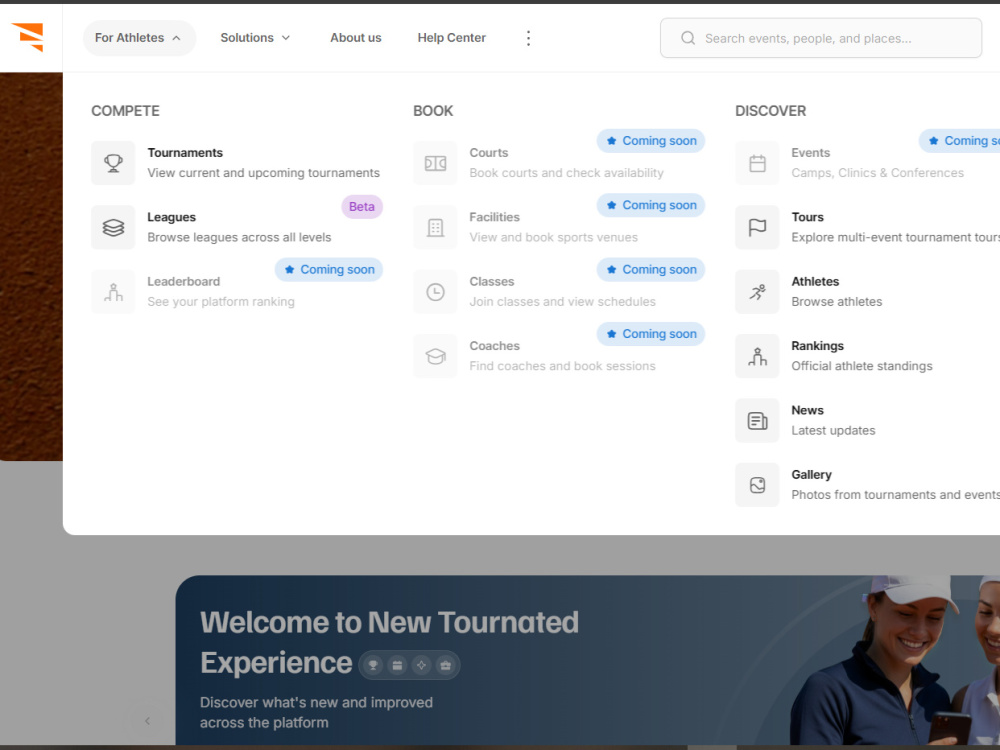This screenshot has width=1000, height=750.
Task: Open the Rankings entry
Action: pos(867,356)
